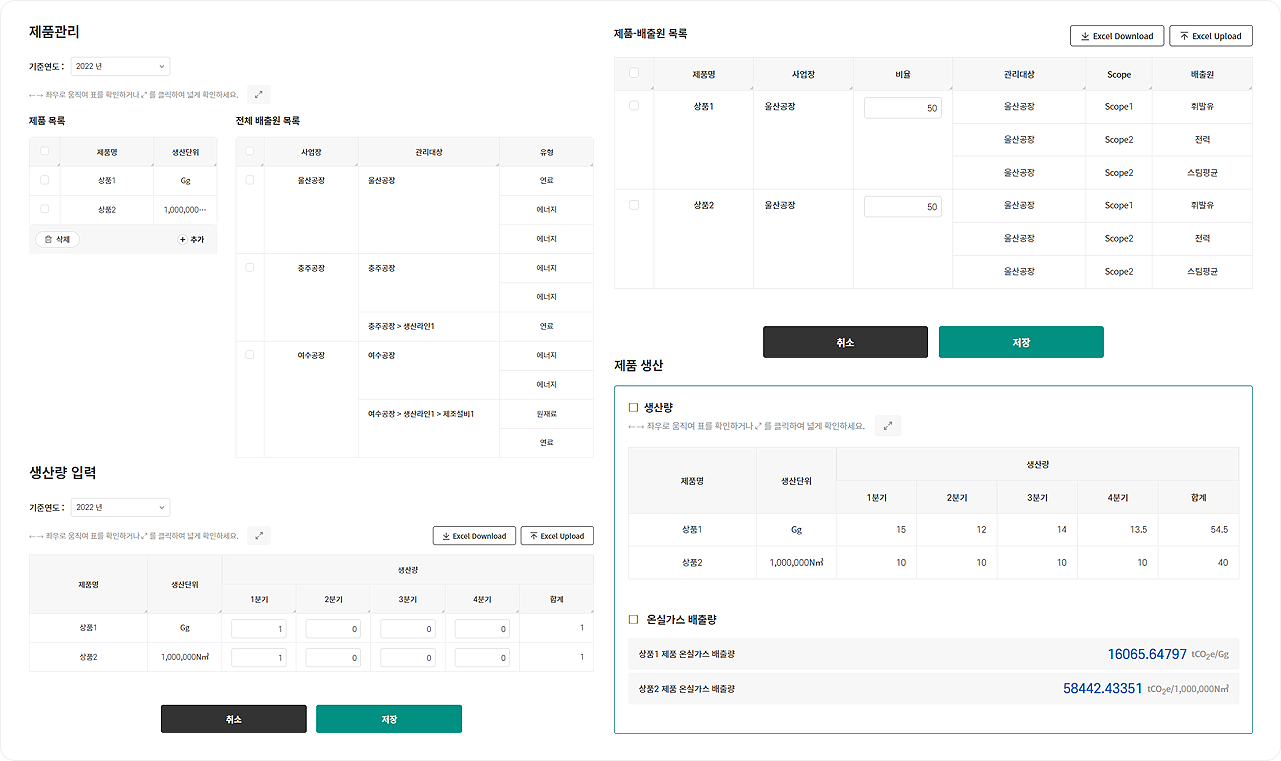Open enlarge-table icon in 생산량 입력 section
The height and width of the screenshot is (761, 1281).
(x=259, y=536)
